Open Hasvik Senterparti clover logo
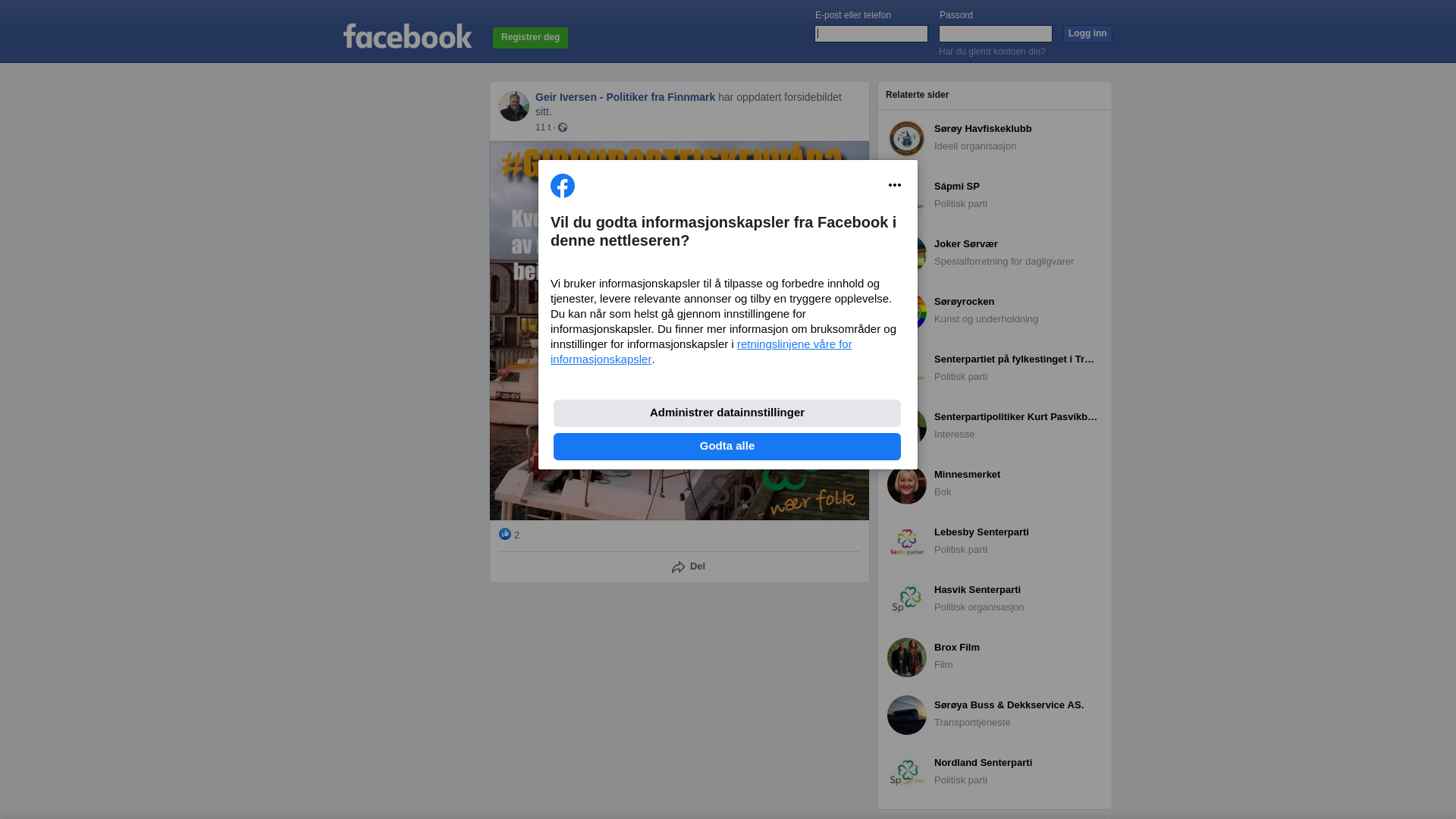This screenshot has height=819, width=1456. 907,600
